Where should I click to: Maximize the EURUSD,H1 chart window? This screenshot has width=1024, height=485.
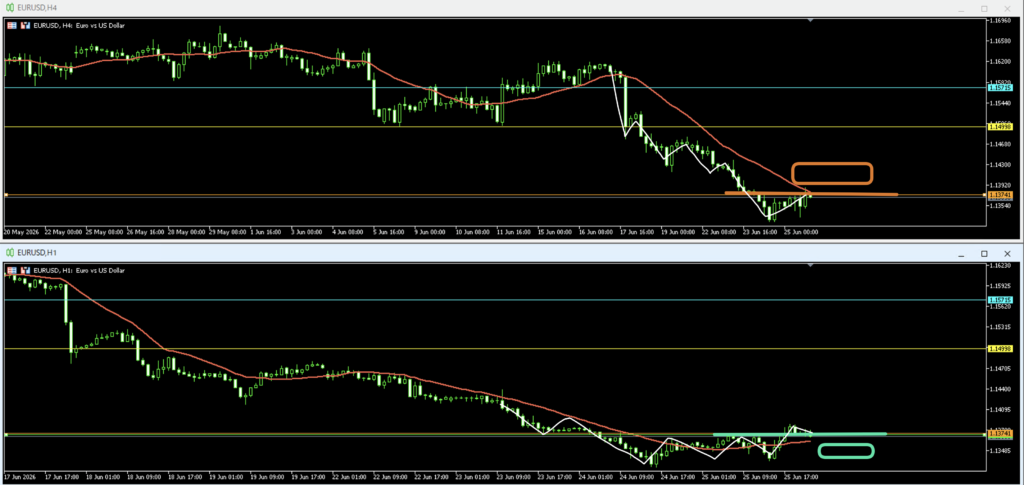[984, 253]
